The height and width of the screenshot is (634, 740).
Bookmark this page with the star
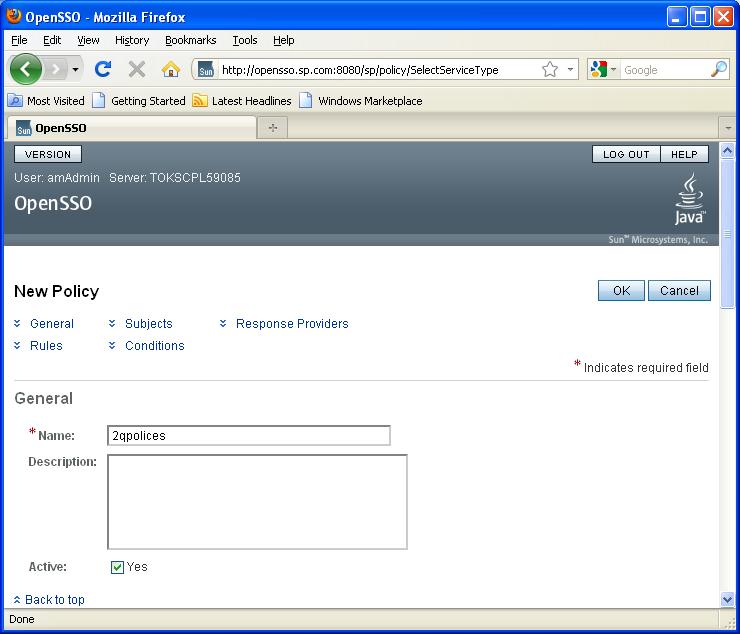[550, 70]
